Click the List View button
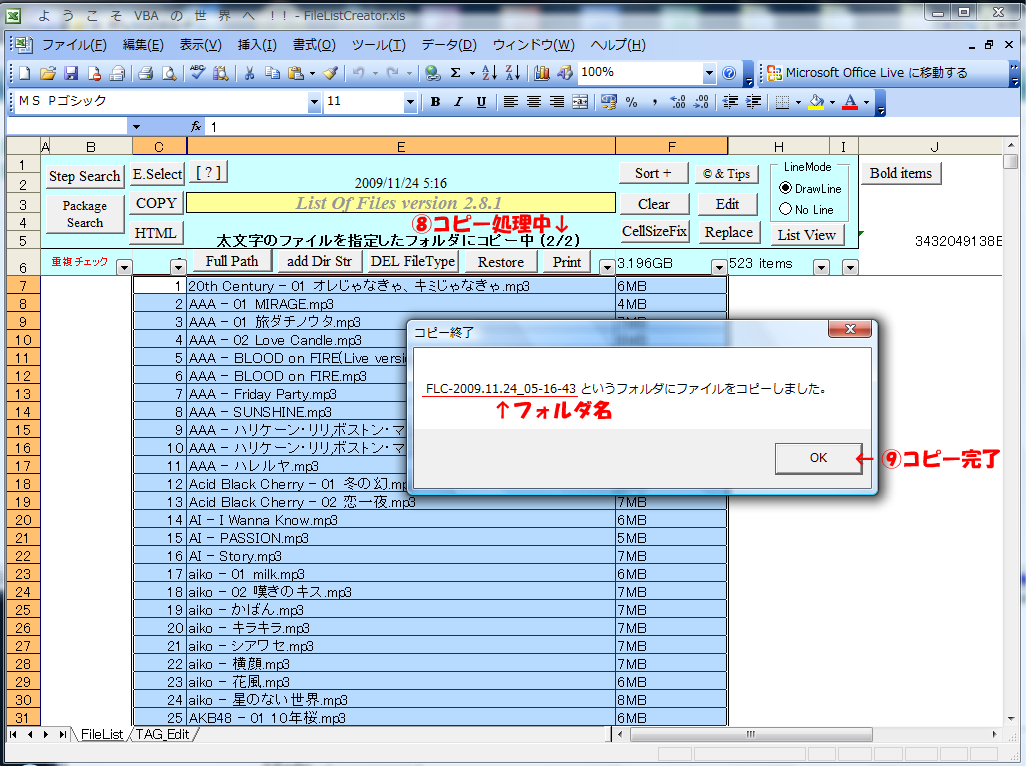This screenshot has width=1026, height=766. pos(807,235)
